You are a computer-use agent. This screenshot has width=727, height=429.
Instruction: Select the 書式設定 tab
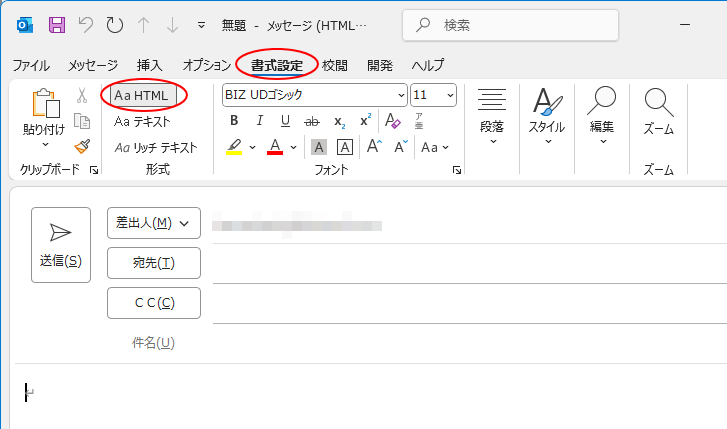(x=277, y=65)
